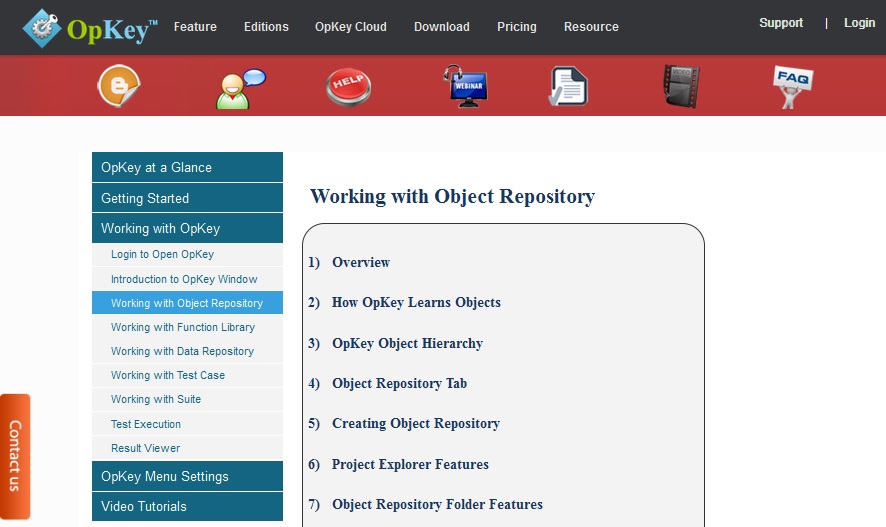Open the documents checklist icon
The height and width of the screenshot is (527, 886).
[568, 86]
